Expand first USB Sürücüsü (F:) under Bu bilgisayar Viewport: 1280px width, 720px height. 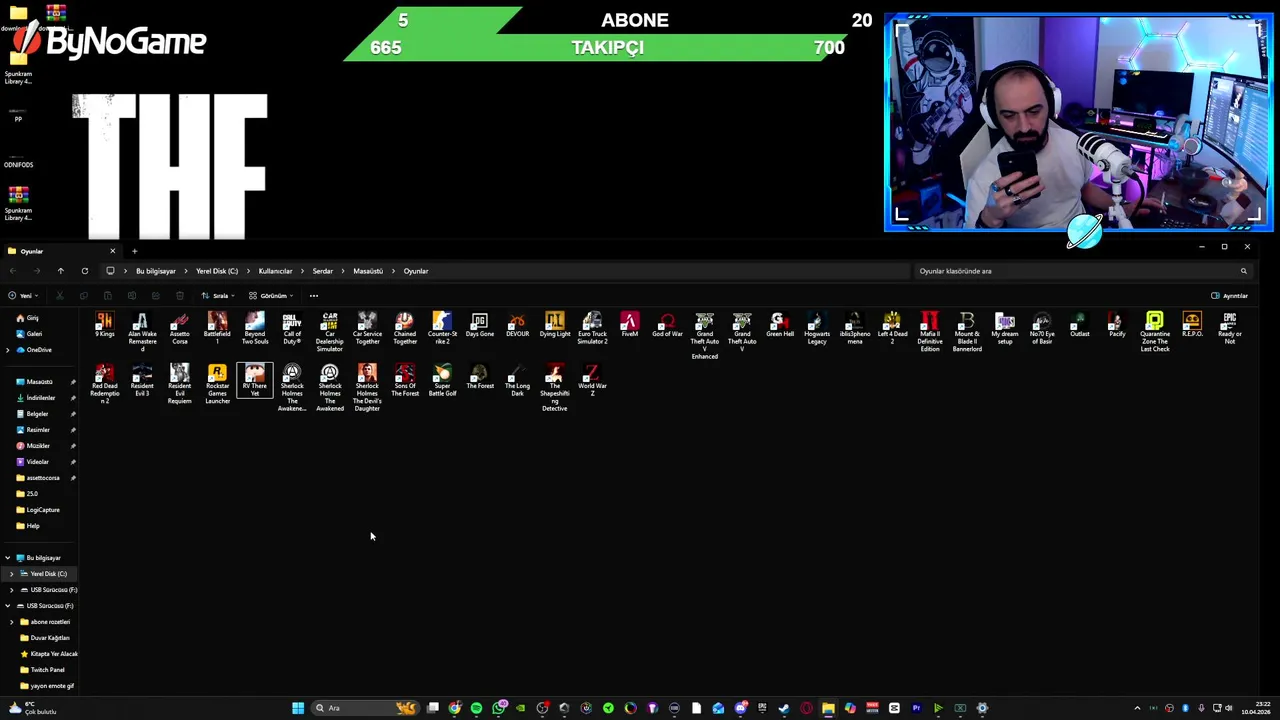[11, 590]
